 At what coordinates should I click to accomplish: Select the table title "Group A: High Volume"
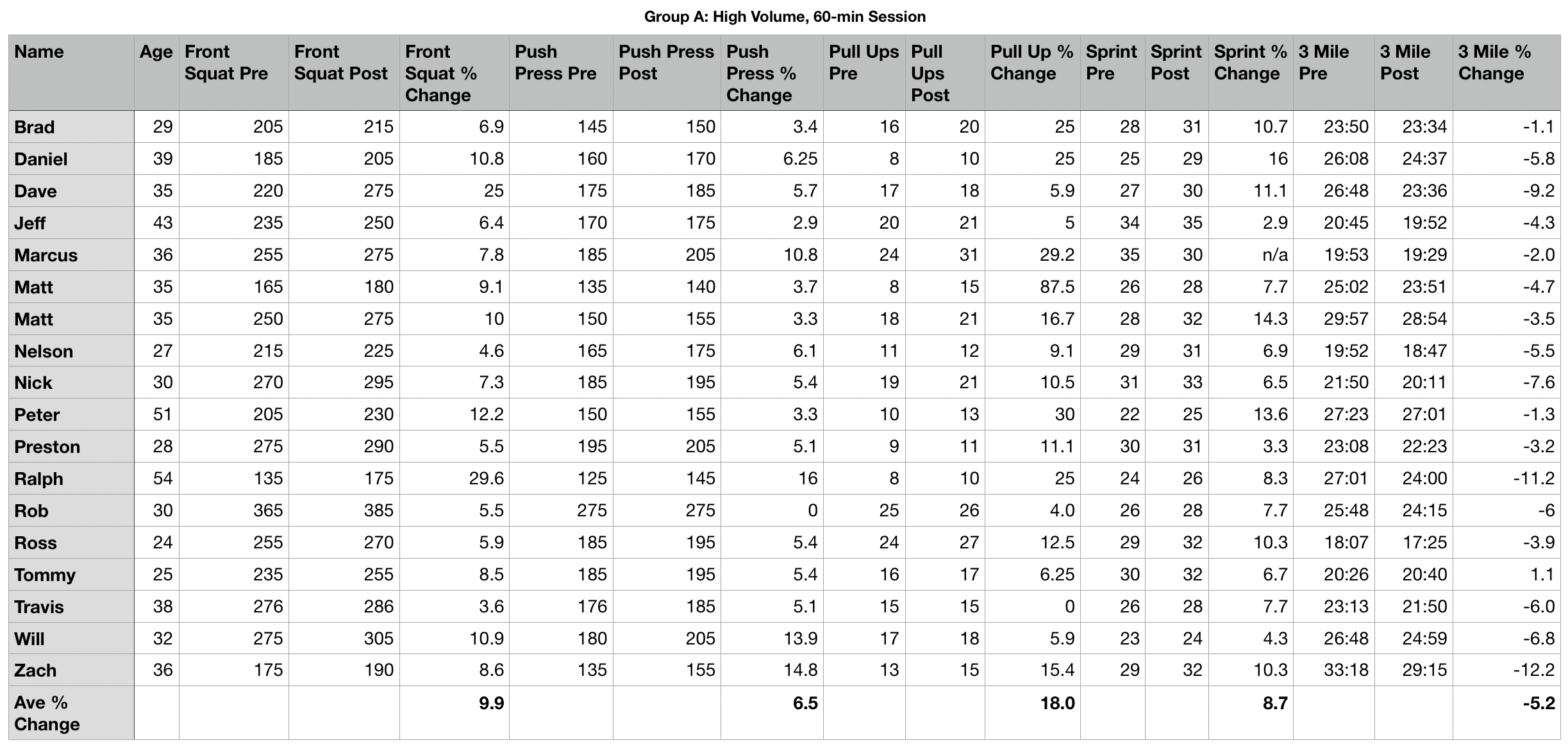pyautogui.click(x=785, y=17)
